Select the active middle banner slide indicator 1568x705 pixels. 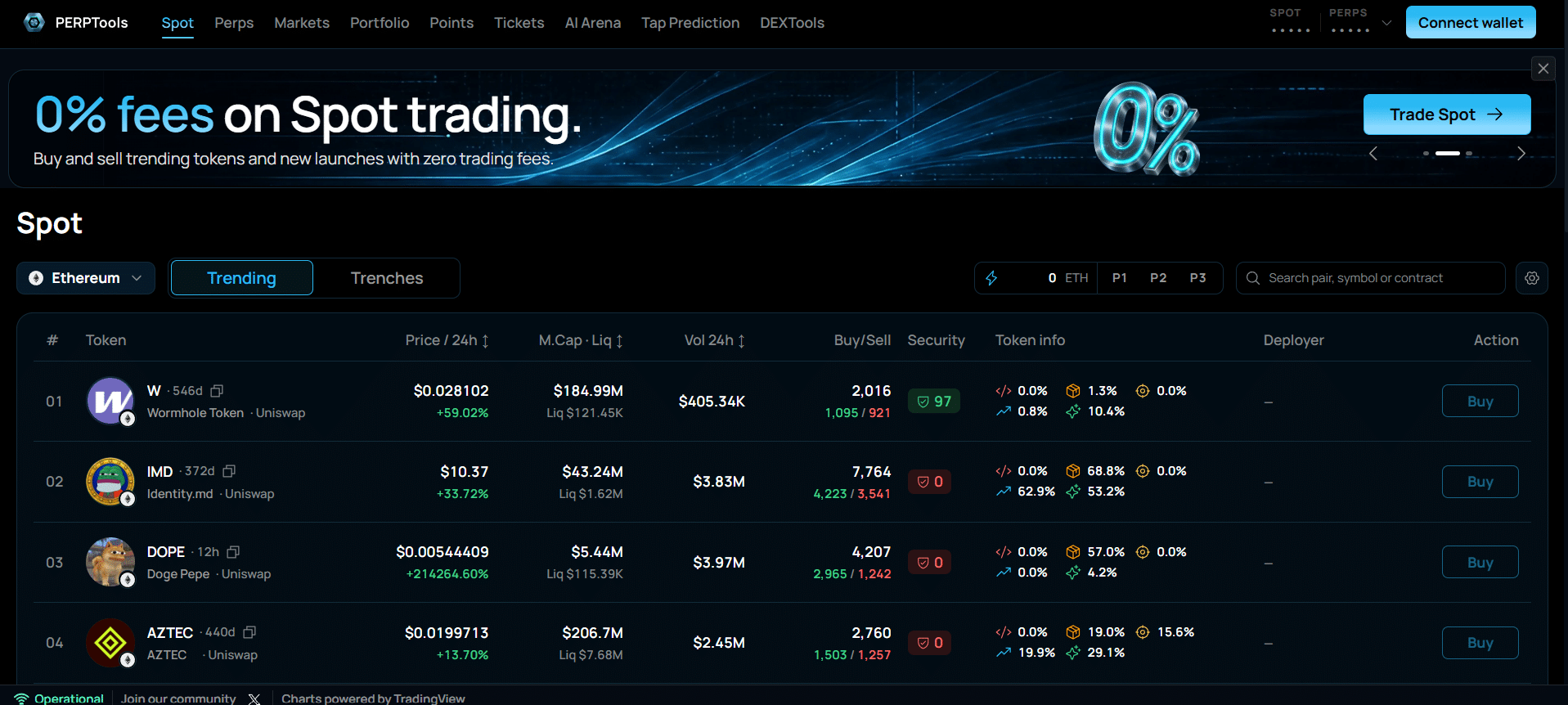coord(1447,153)
